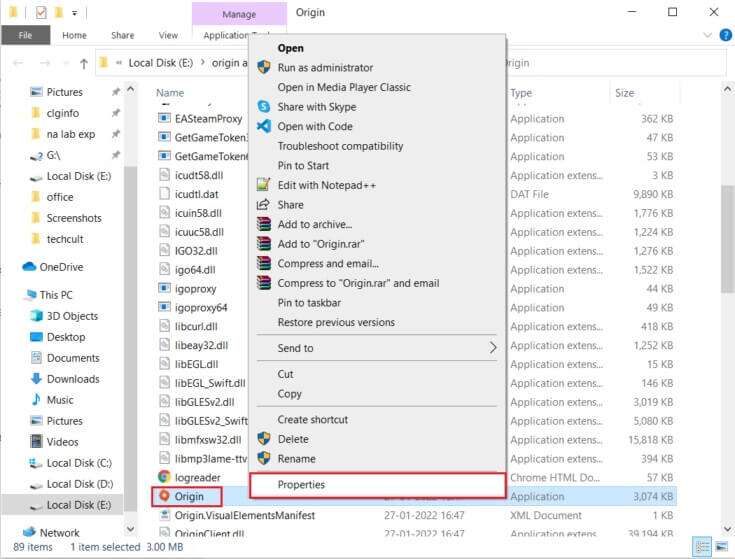Expand the ribbon with the chevron
The width and height of the screenshot is (735, 559).
[x=707, y=35]
